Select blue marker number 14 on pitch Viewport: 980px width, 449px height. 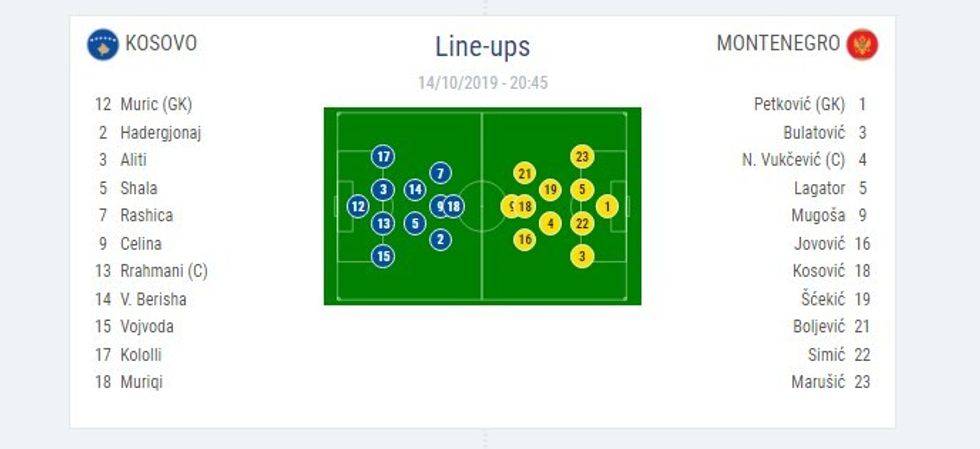tap(415, 190)
